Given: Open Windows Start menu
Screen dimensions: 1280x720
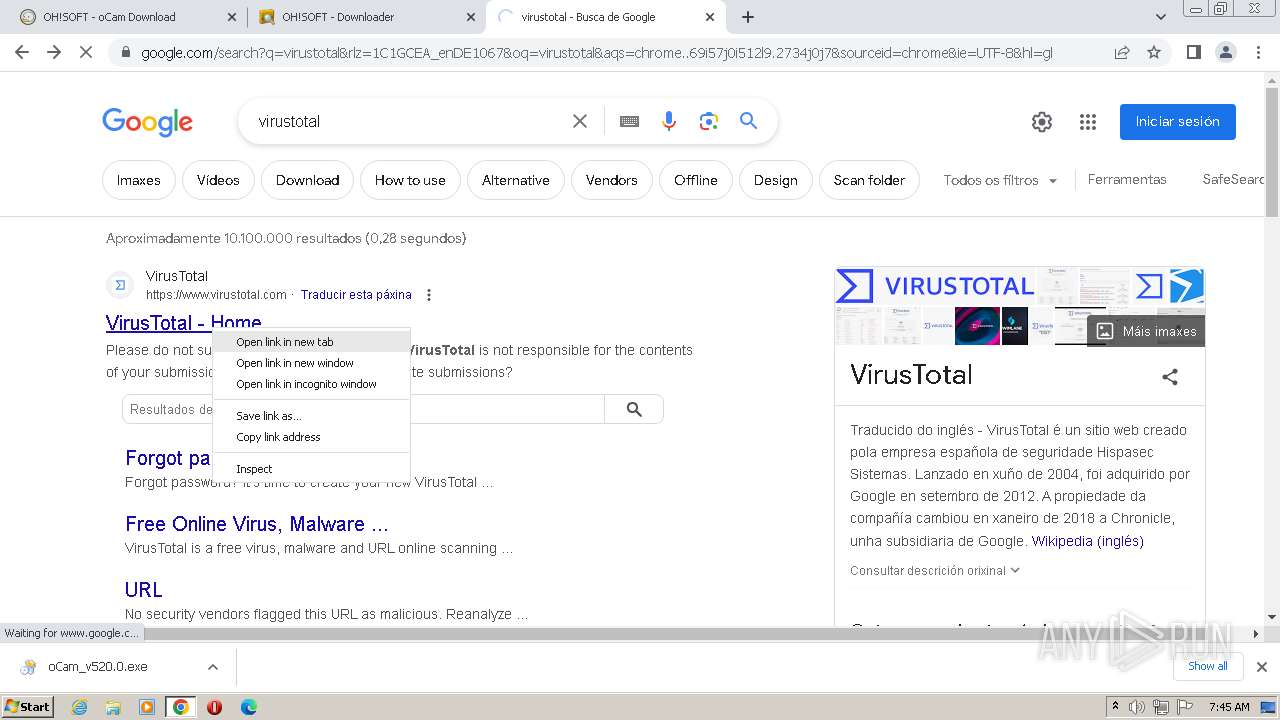Looking at the screenshot, I should 27,707.
